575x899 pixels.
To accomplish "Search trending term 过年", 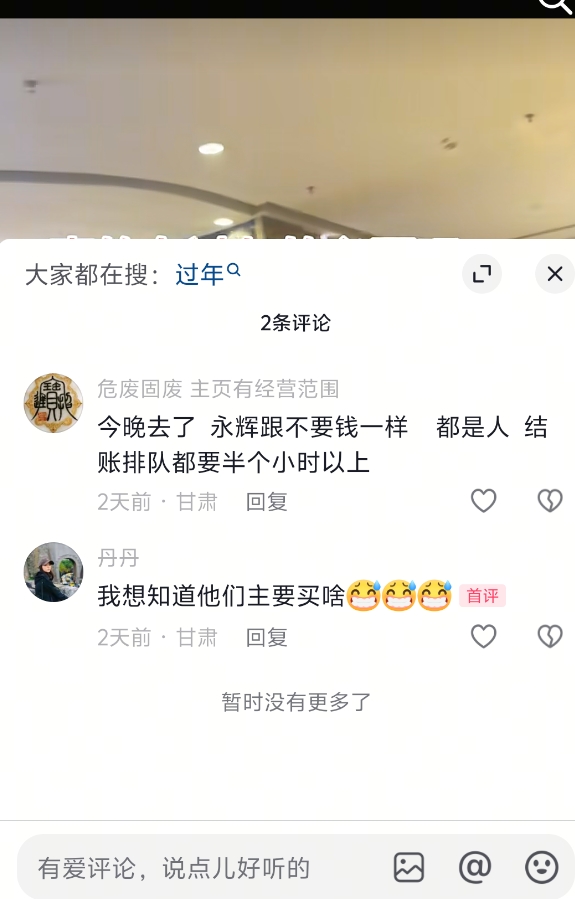I will click(x=208, y=274).
